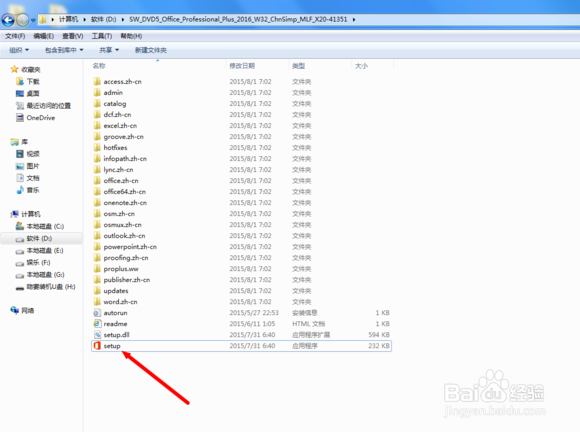The width and height of the screenshot is (580, 432).
Task: Open the 包含到库中 dropdown
Action: [64, 50]
